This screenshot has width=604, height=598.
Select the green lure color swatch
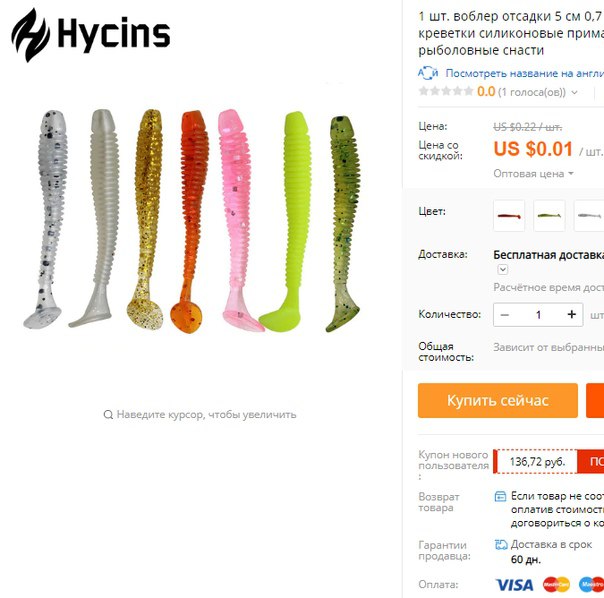click(549, 216)
